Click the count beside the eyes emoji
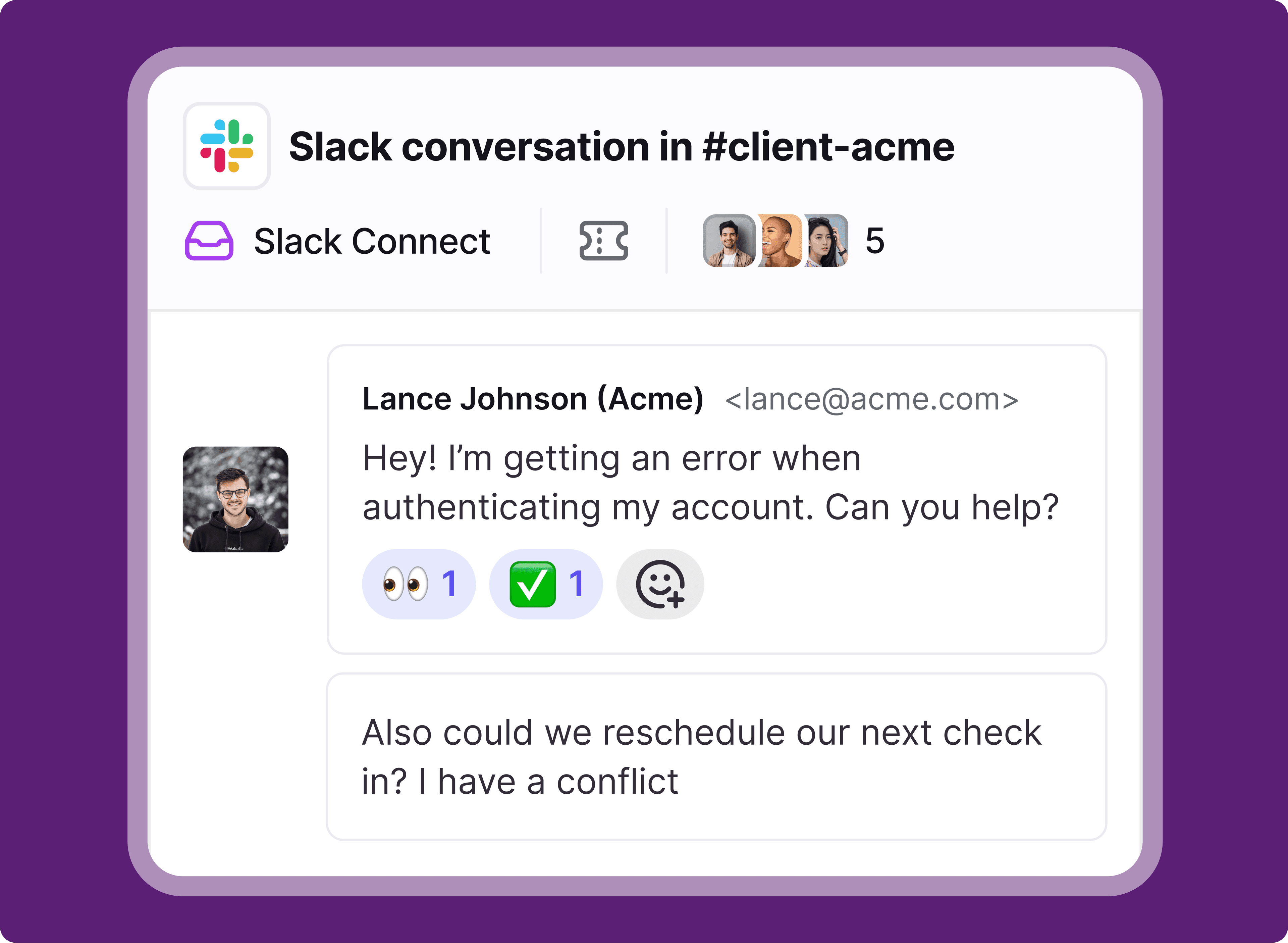The image size is (1288, 943). [x=449, y=584]
